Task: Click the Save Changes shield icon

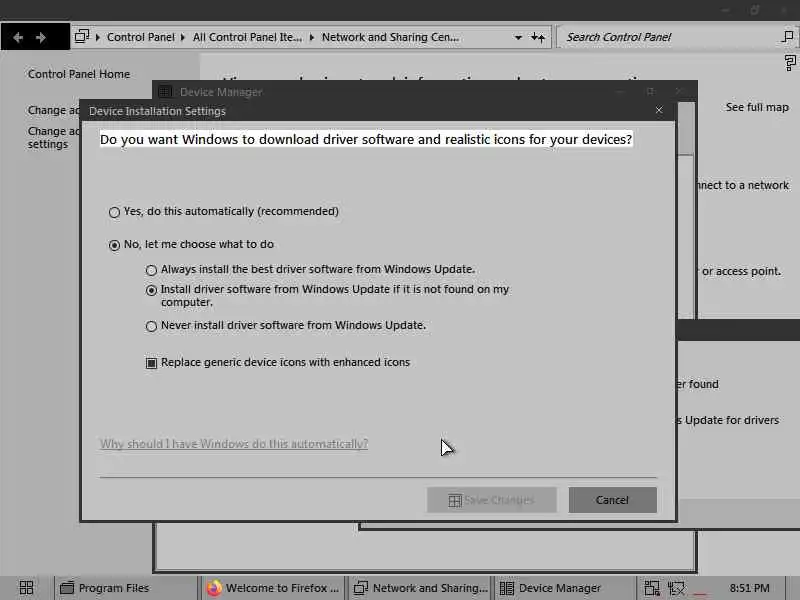Action: [x=455, y=501]
